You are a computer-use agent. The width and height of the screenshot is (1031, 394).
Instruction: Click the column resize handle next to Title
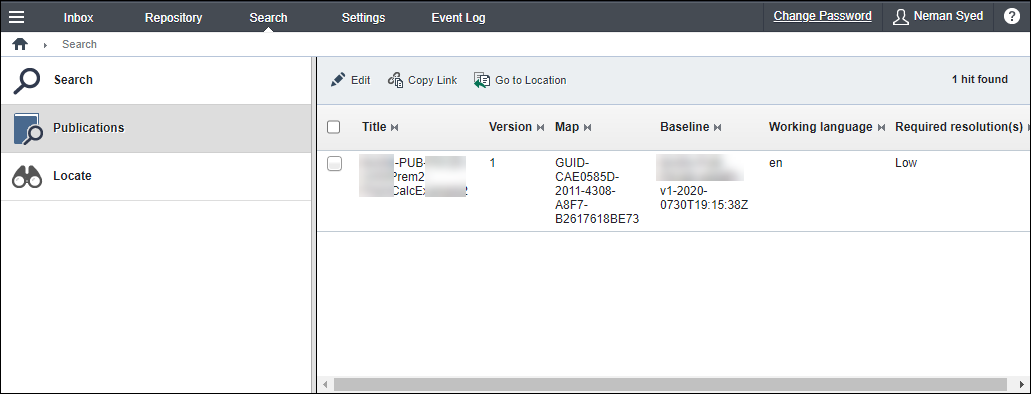coord(395,128)
